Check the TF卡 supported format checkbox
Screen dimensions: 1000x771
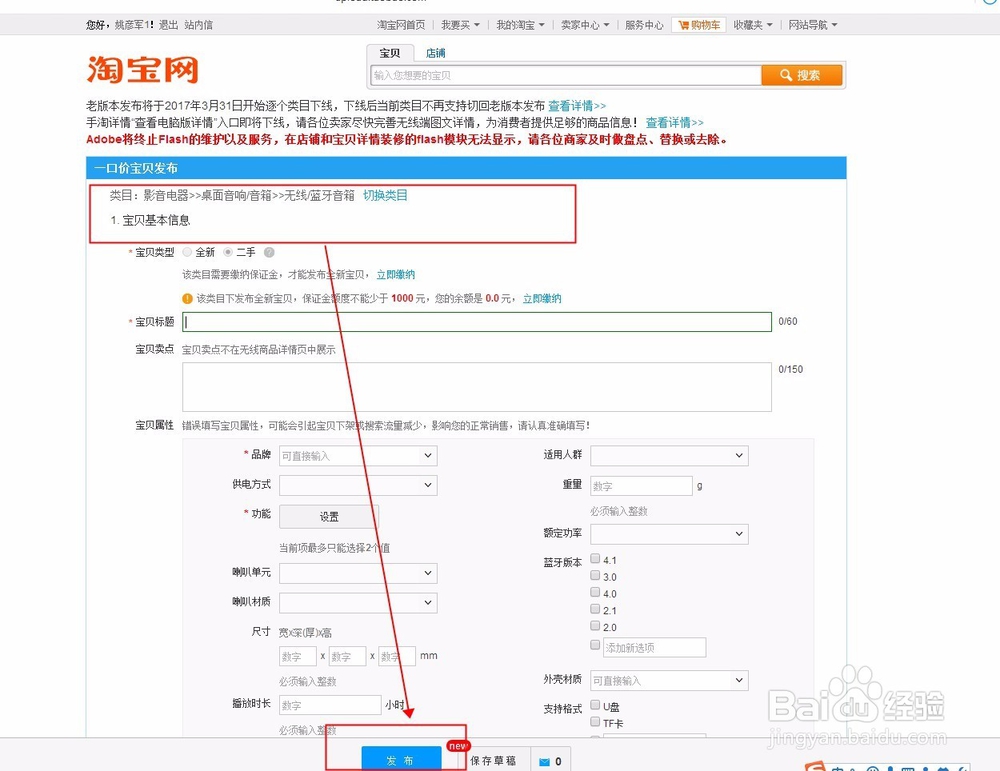click(x=595, y=722)
